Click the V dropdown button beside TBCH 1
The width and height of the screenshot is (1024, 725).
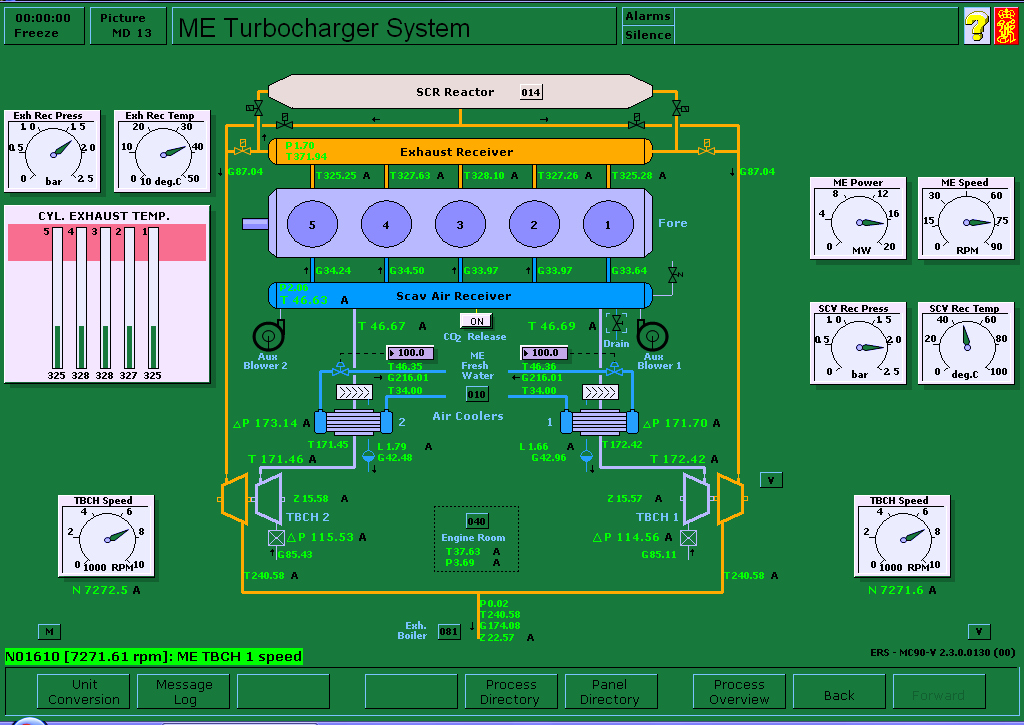[x=770, y=480]
